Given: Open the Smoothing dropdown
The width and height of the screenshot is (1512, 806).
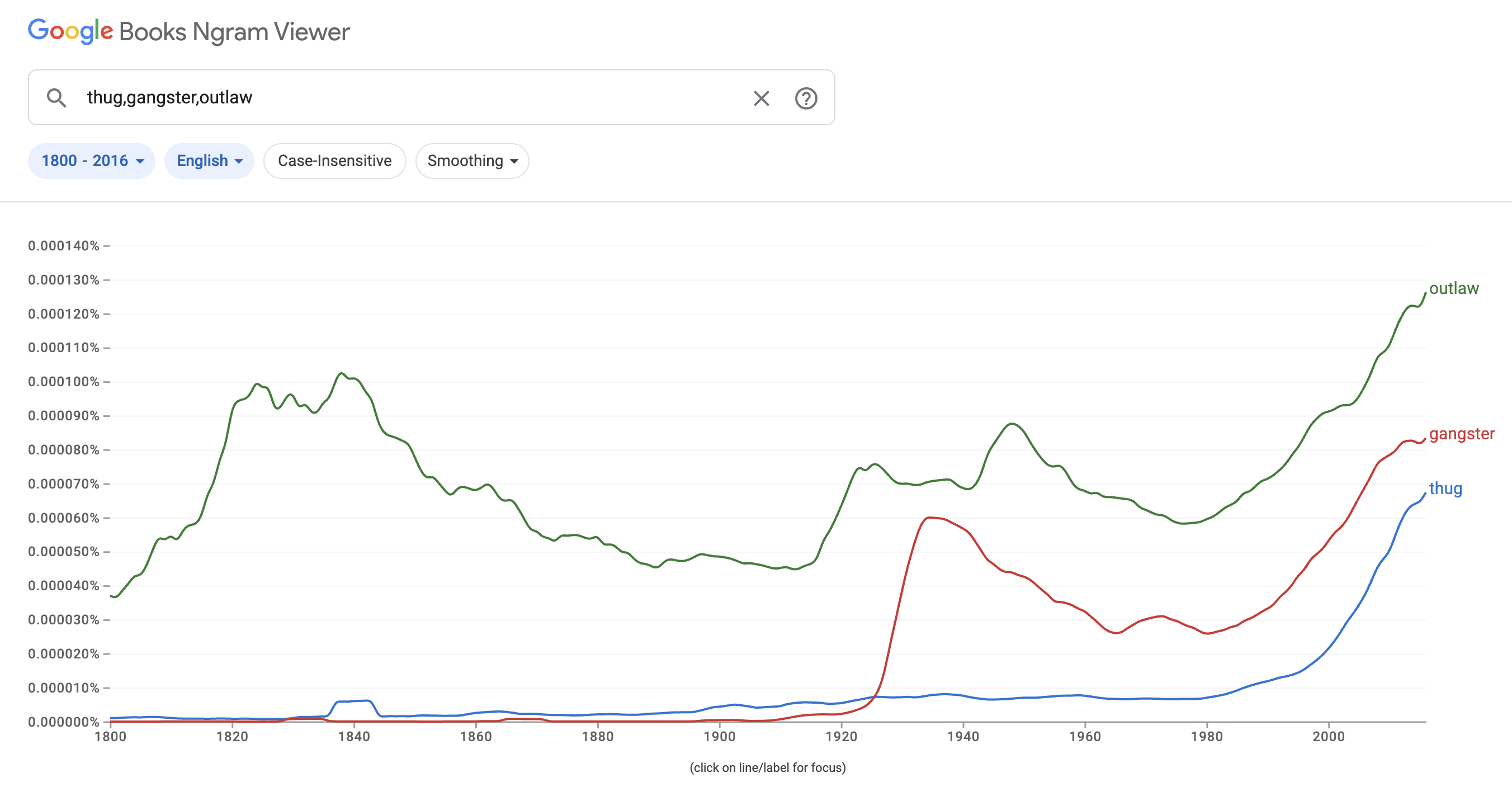Looking at the screenshot, I should click(472, 160).
